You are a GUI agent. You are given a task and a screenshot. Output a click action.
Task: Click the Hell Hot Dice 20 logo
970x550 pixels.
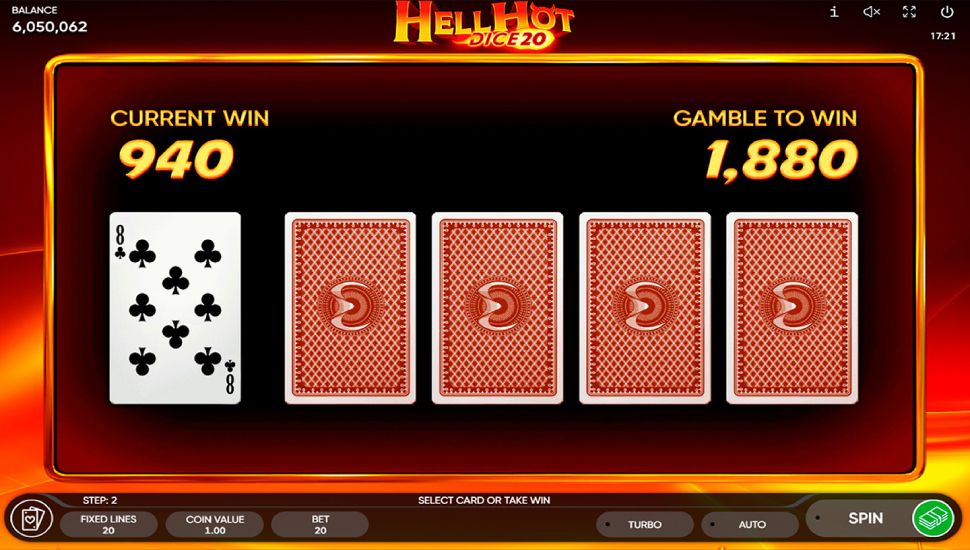click(x=484, y=25)
